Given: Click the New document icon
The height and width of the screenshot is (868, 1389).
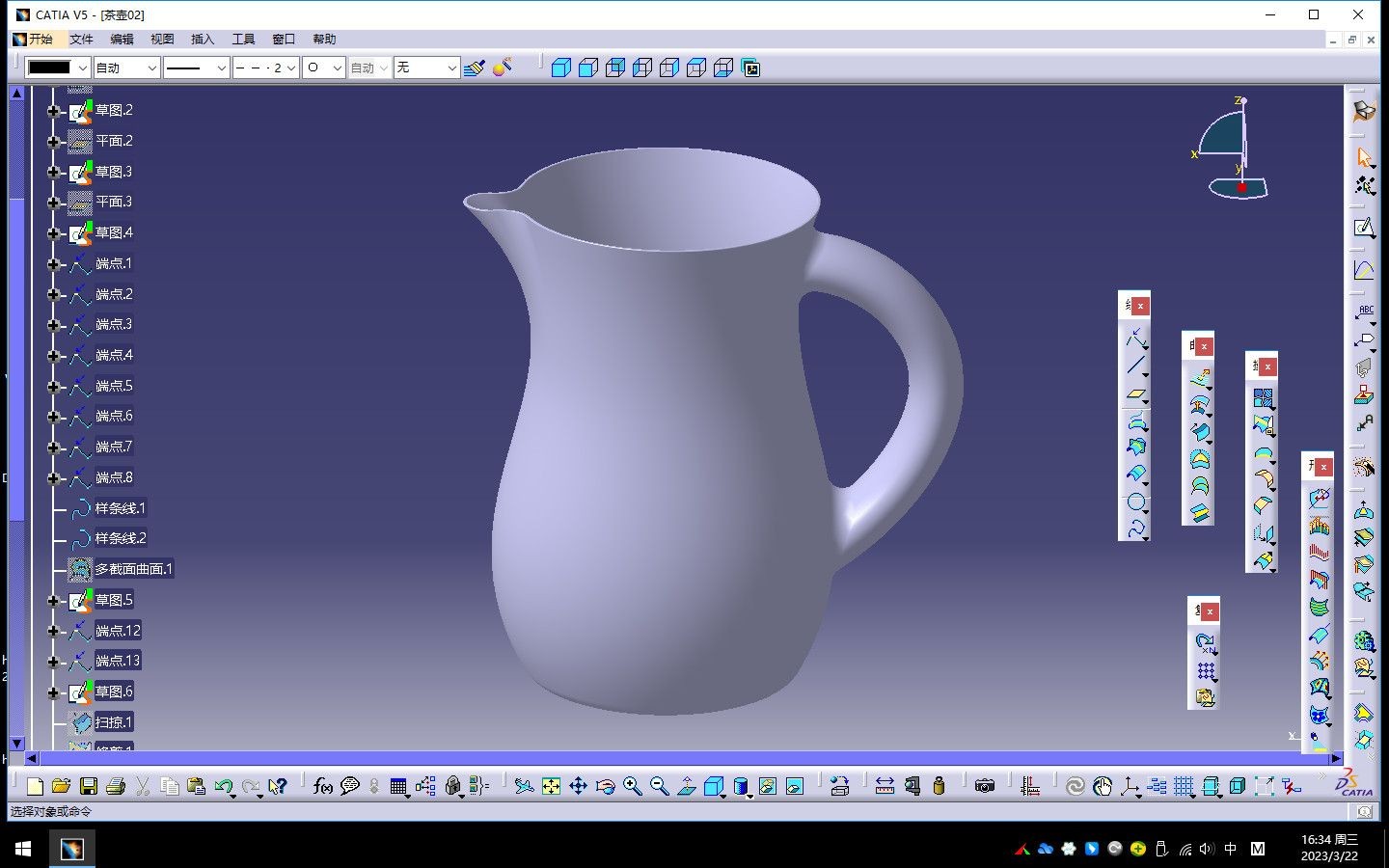Looking at the screenshot, I should [35, 786].
